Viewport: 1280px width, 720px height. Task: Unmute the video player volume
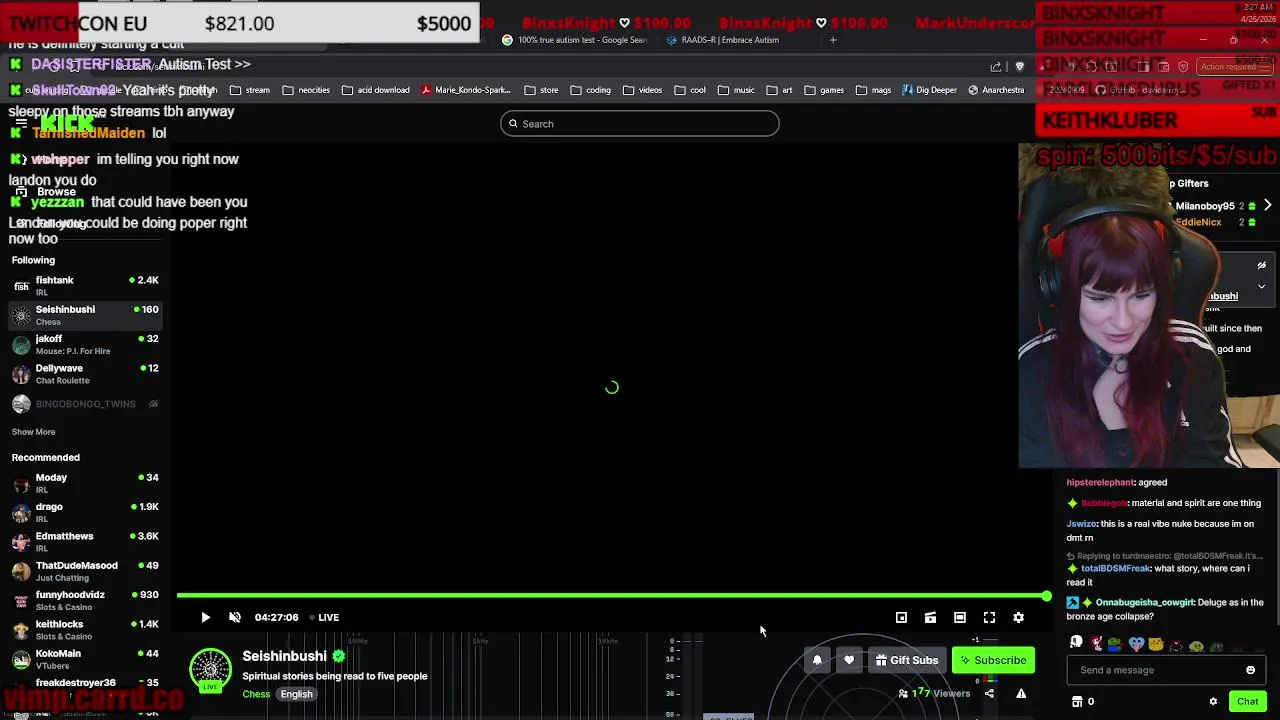coord(235,617)
